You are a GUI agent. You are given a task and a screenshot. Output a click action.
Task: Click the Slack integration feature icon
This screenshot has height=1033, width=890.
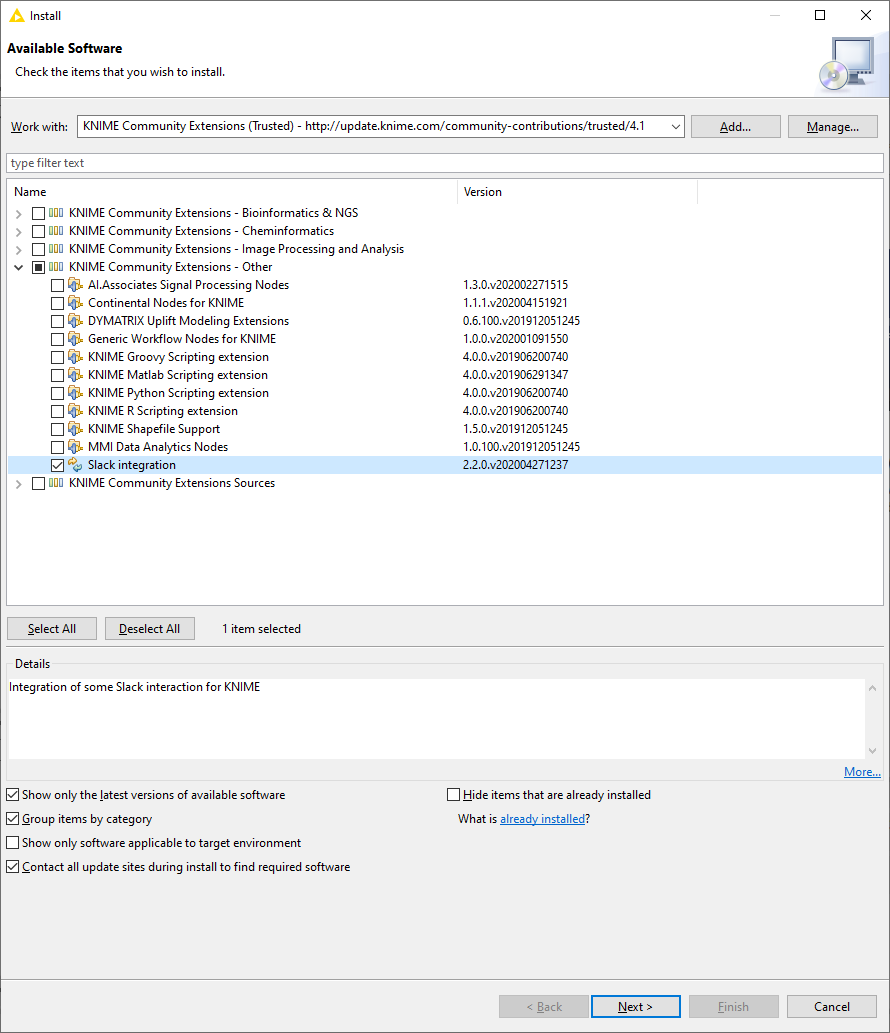pos(75,465)
